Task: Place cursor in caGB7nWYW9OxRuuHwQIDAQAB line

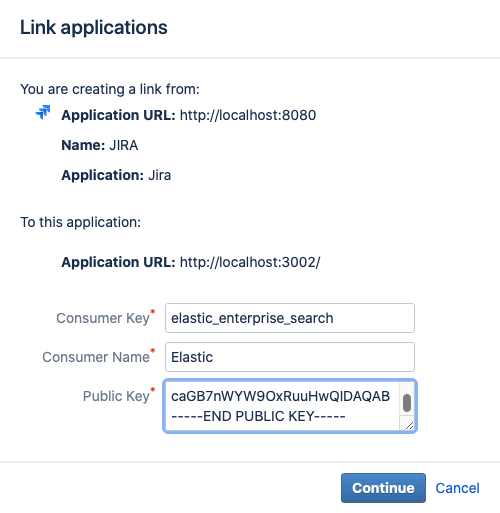Action: [280, 396]
